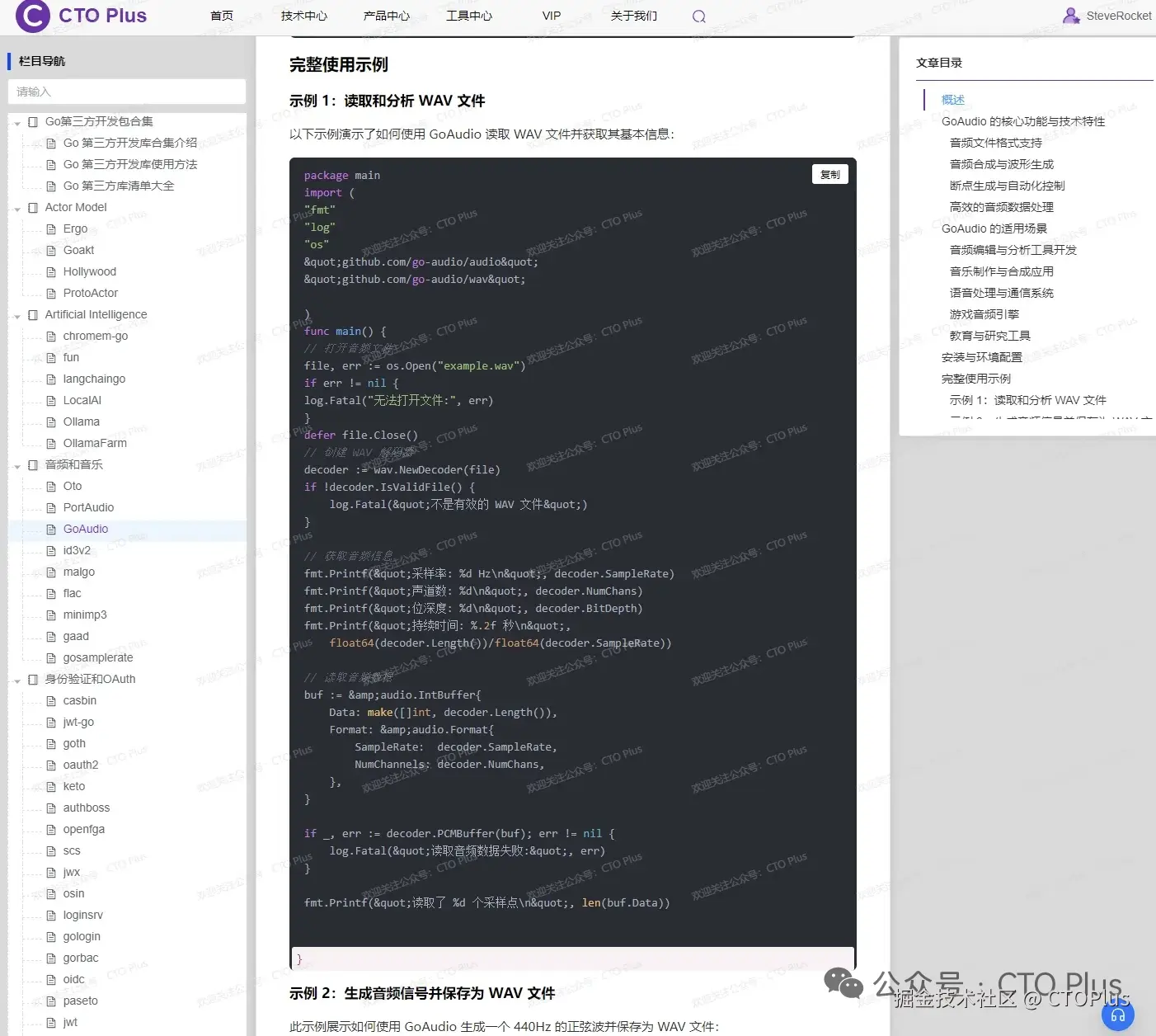This screenshot has height=1036, width=1156.
Task: Open the 技术中心 menu
Action: click(x=304, y=16)
